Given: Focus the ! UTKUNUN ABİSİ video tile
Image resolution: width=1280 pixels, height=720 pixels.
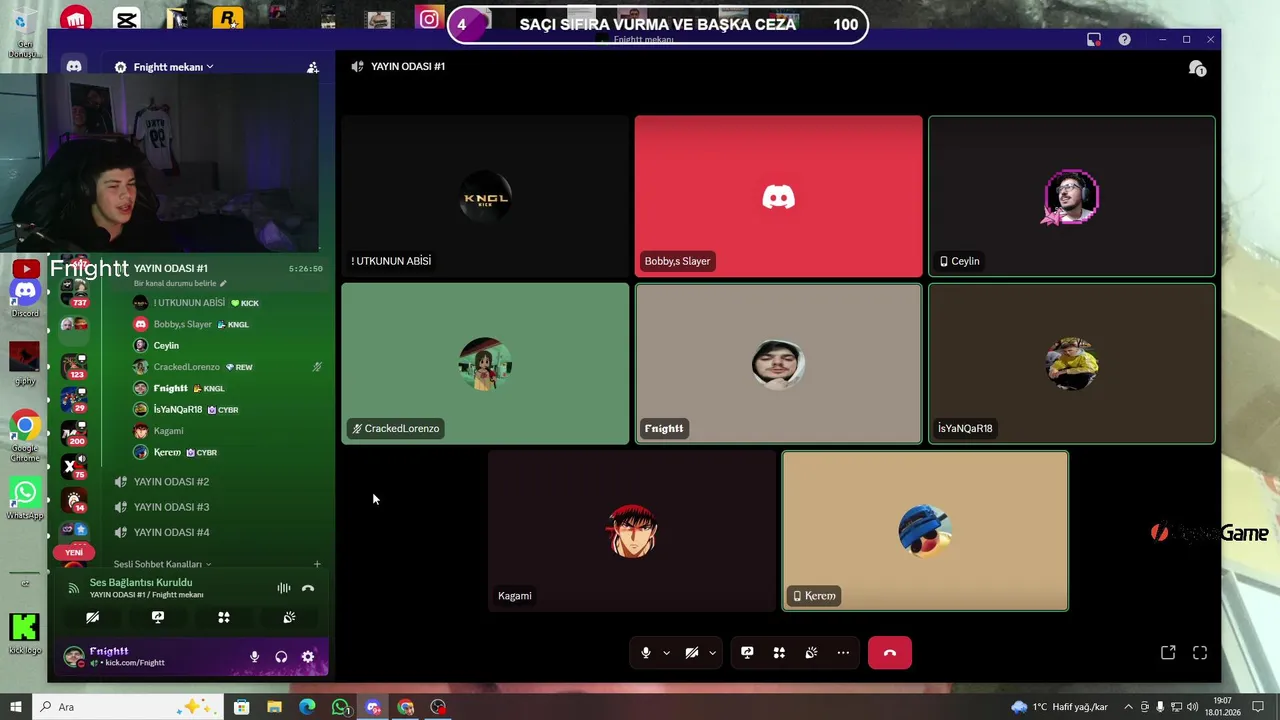Looking at the screenshot, I should click(485, 196).
